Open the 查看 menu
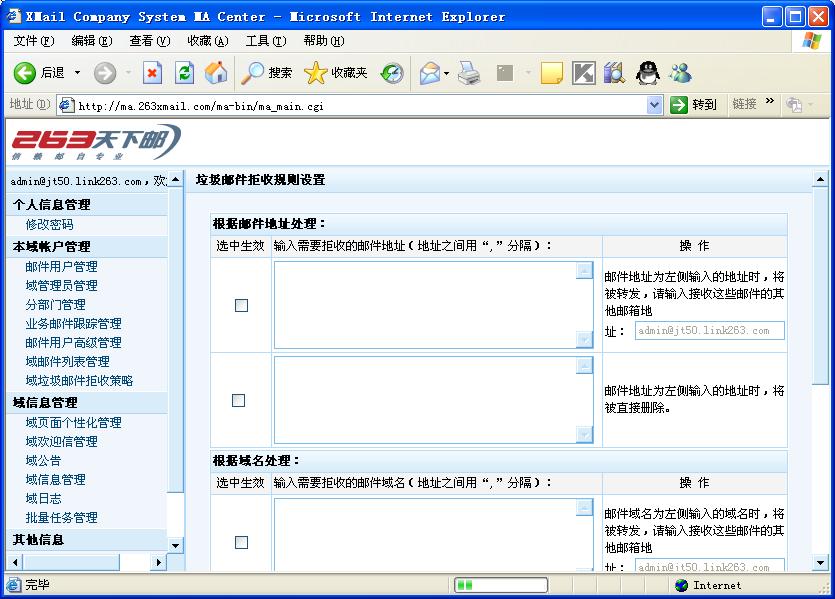The image size is (835, 599). coord(150,41)
